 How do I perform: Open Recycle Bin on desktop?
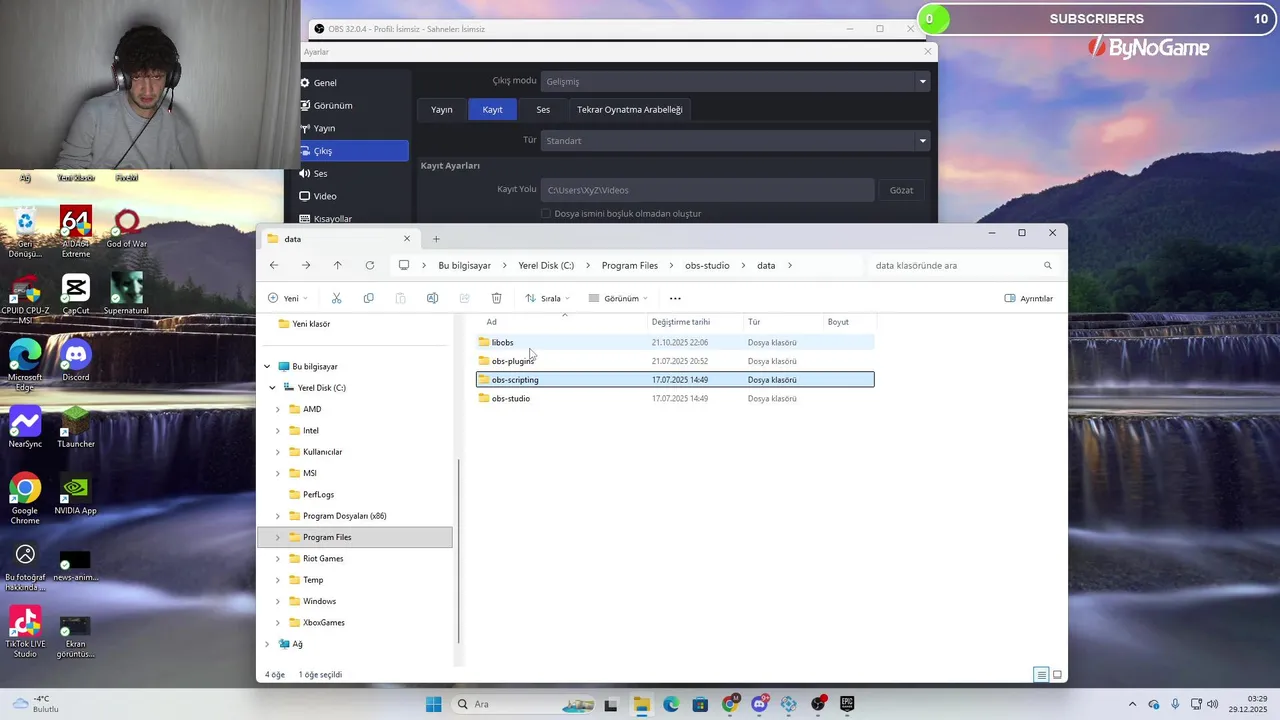[25, 233]
